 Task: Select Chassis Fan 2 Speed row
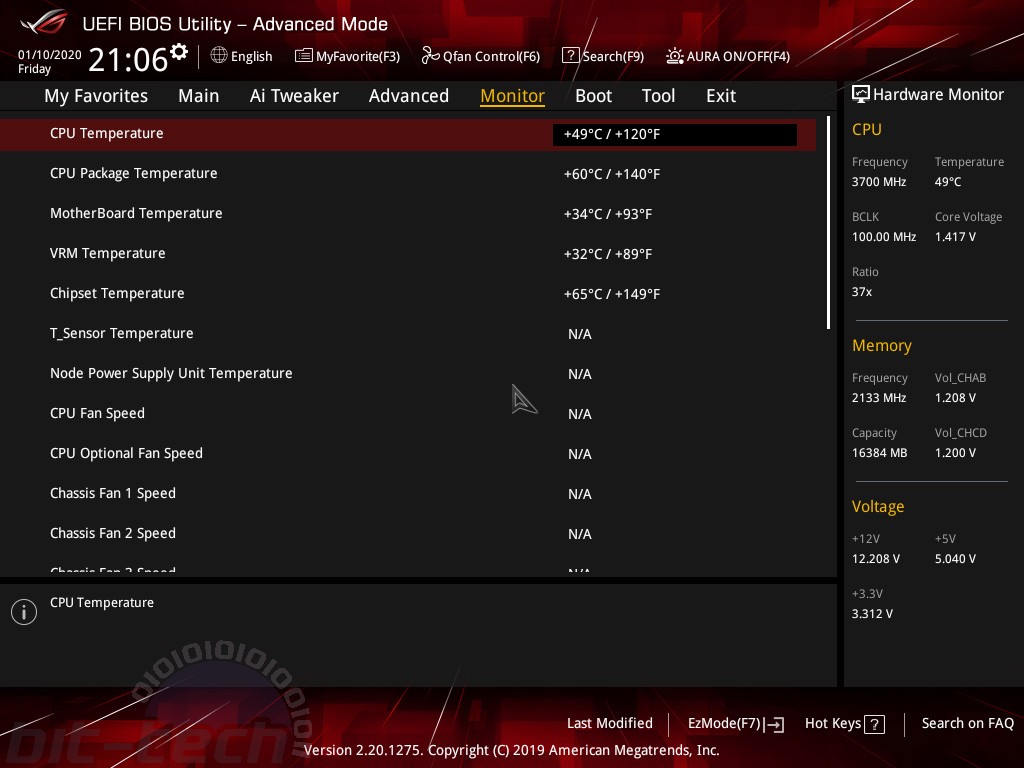[x=408, y=534]
